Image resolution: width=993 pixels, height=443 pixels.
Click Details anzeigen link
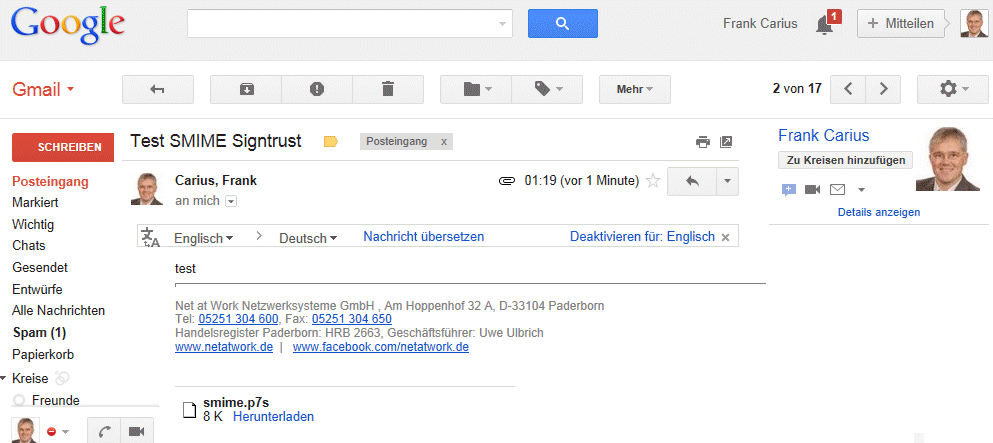(879, 213)
